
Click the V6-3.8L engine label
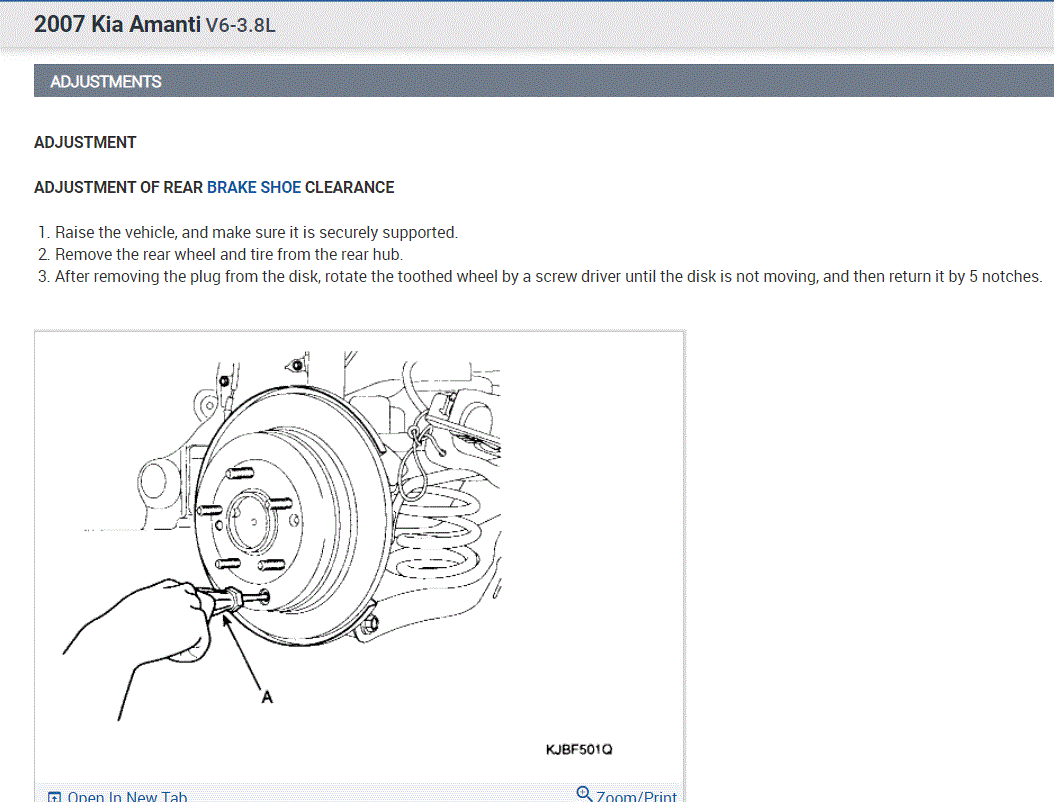[240, 26]
